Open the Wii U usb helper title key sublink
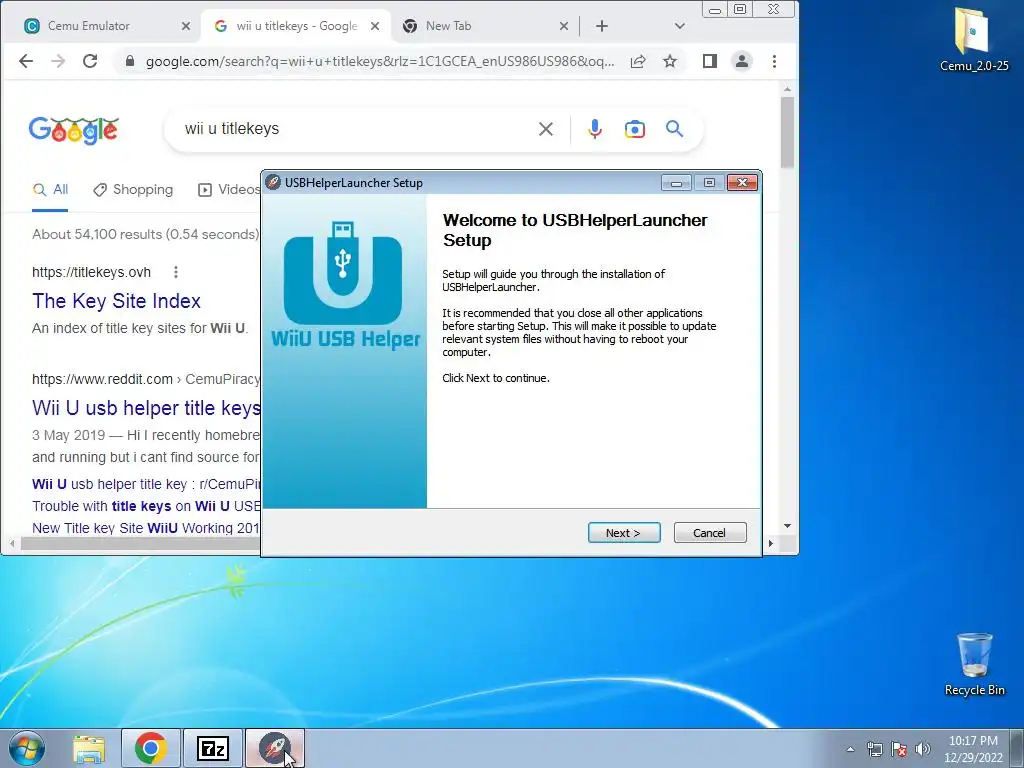 [x=146, y=484]
